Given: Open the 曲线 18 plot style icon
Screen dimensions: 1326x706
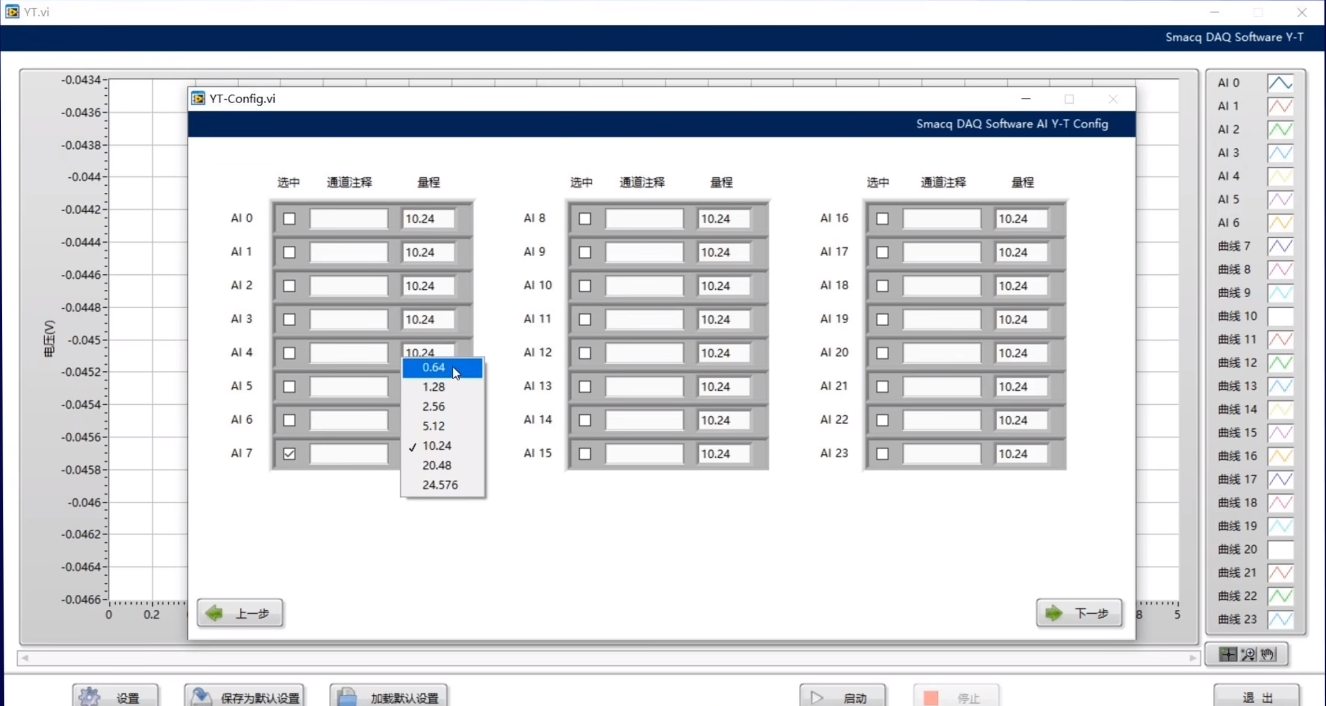Looking at the screenshot, I should (x=1280, y=503).
